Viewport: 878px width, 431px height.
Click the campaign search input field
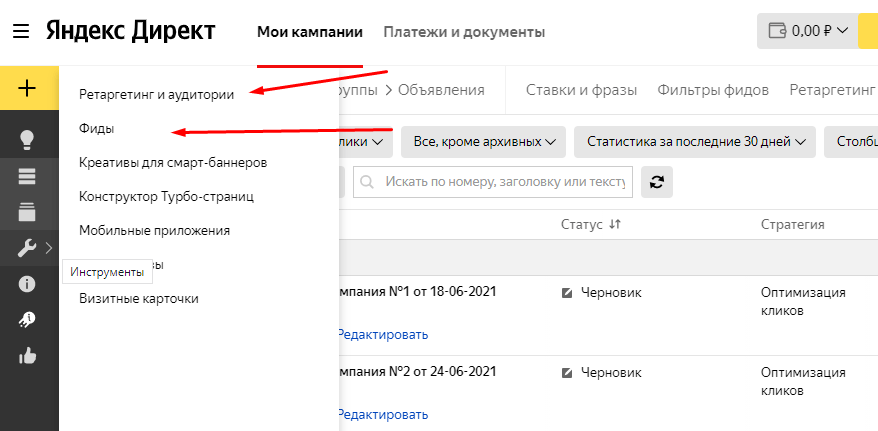[493, 182]
